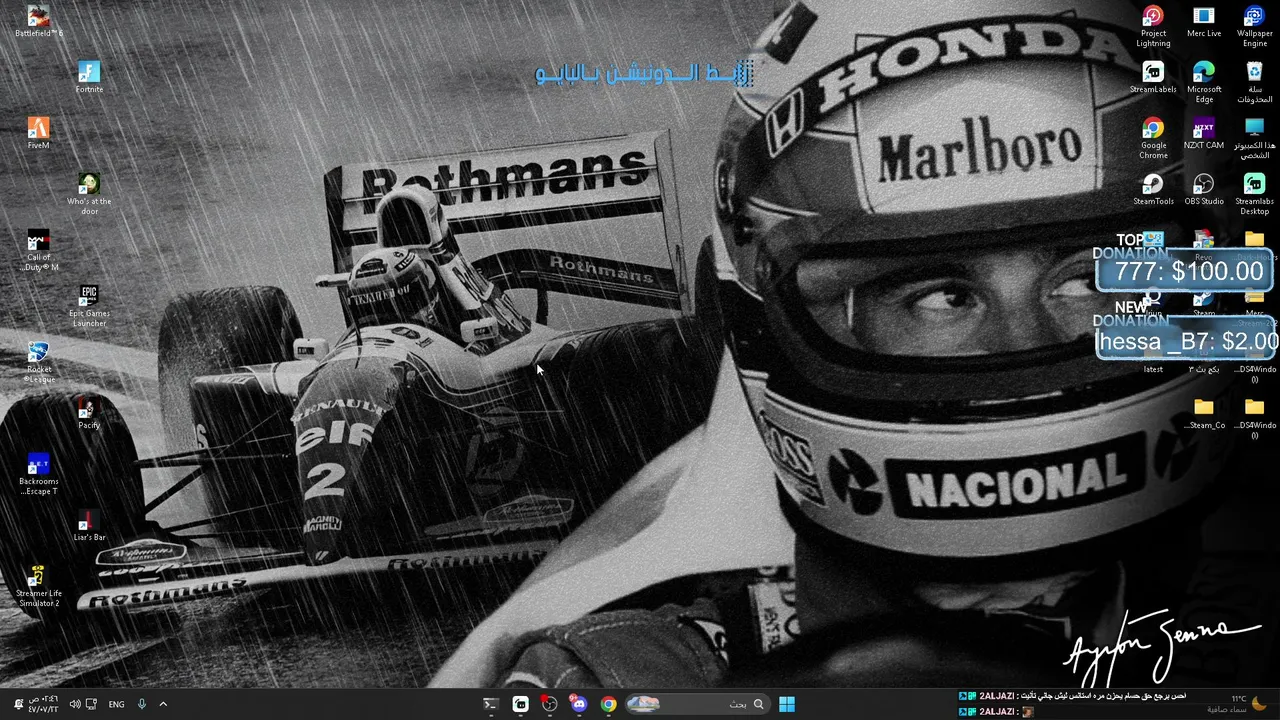Open the weather widget on the taskbar
This screenshot has height=720, width=1280.
pyautogui.click(x=1237, y=704)
